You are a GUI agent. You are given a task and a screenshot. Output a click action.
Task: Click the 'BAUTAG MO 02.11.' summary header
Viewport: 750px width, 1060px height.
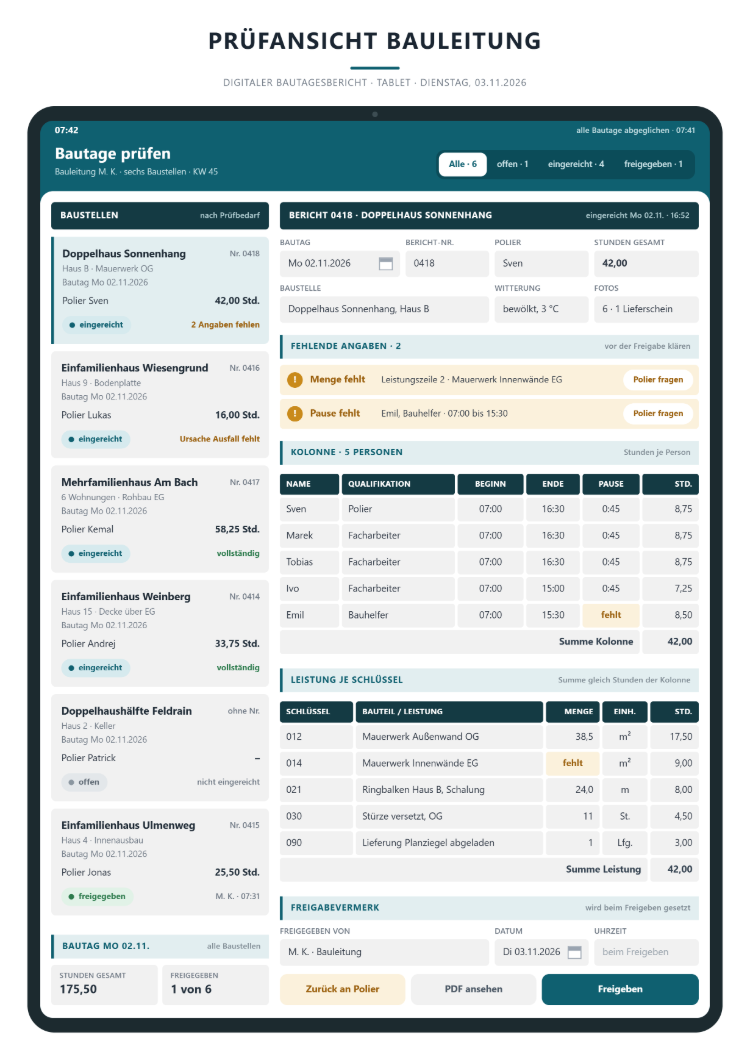(160, 946)
